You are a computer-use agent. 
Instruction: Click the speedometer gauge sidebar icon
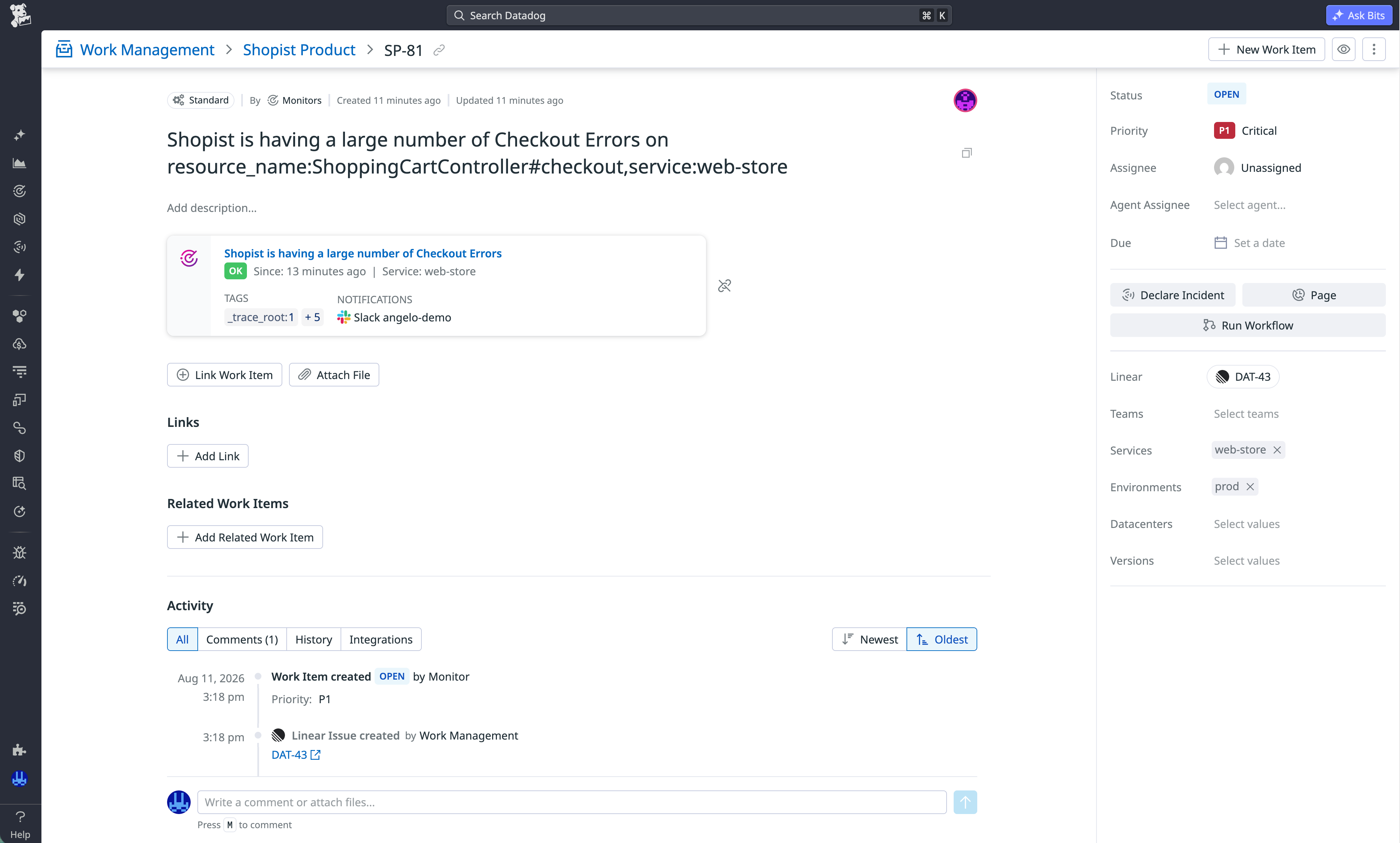[x=20, y=581]
